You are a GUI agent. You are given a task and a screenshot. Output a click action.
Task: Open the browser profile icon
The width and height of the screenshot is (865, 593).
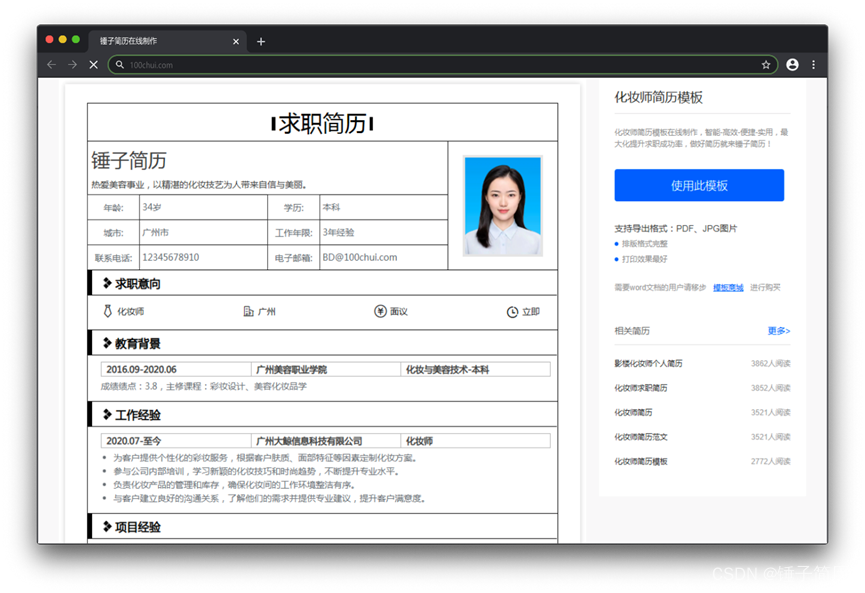tap(792, 65)
